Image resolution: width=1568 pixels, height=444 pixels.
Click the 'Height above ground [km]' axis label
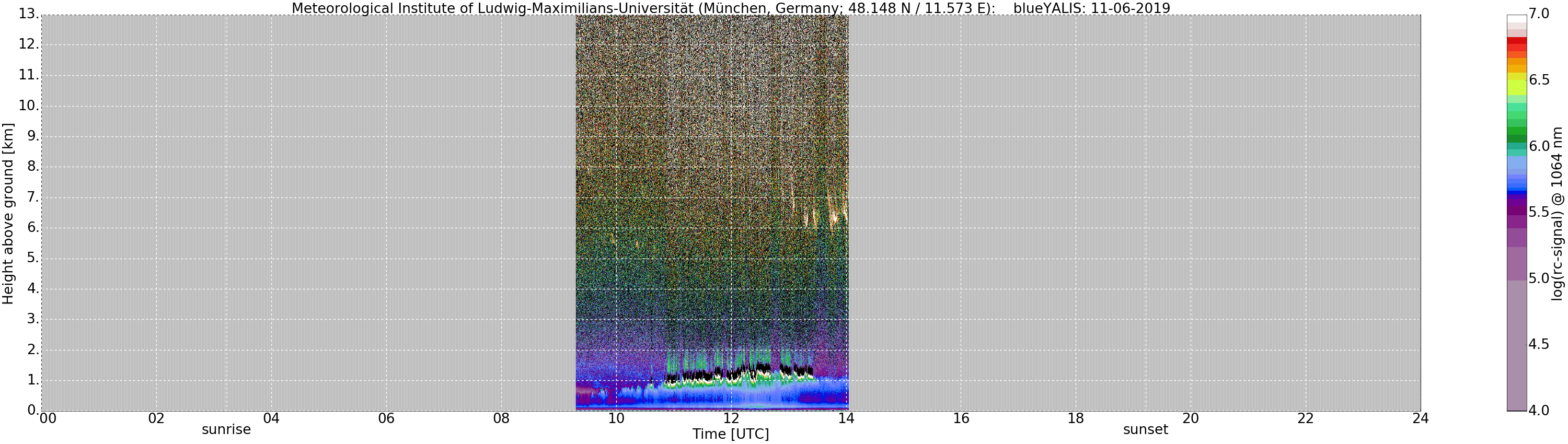(x=8, y=214)
